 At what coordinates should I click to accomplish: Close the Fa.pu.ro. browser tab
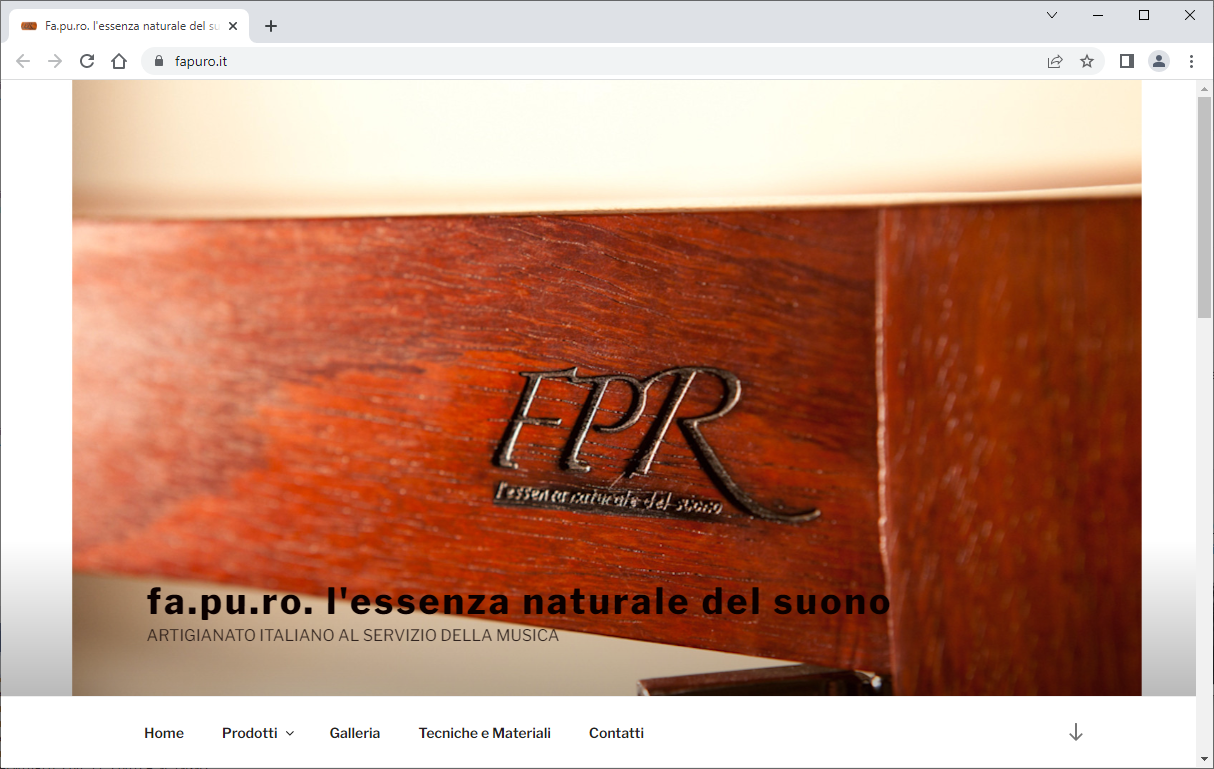234,26
